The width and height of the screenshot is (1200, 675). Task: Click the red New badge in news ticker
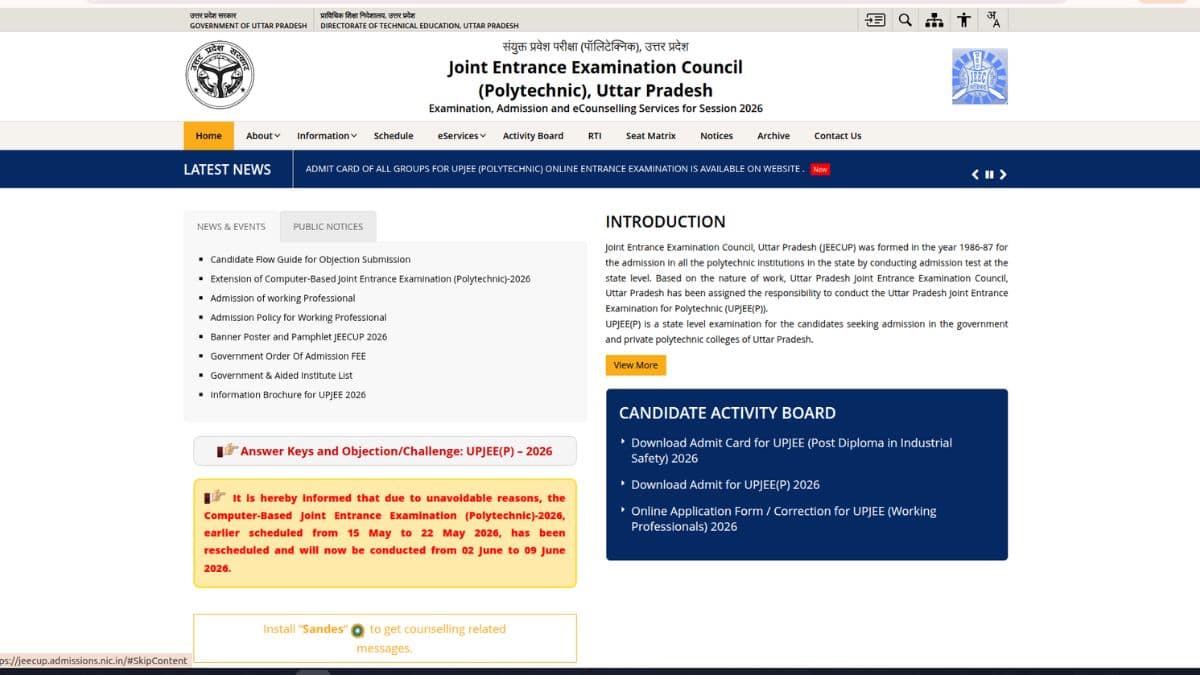click(820, 169)
